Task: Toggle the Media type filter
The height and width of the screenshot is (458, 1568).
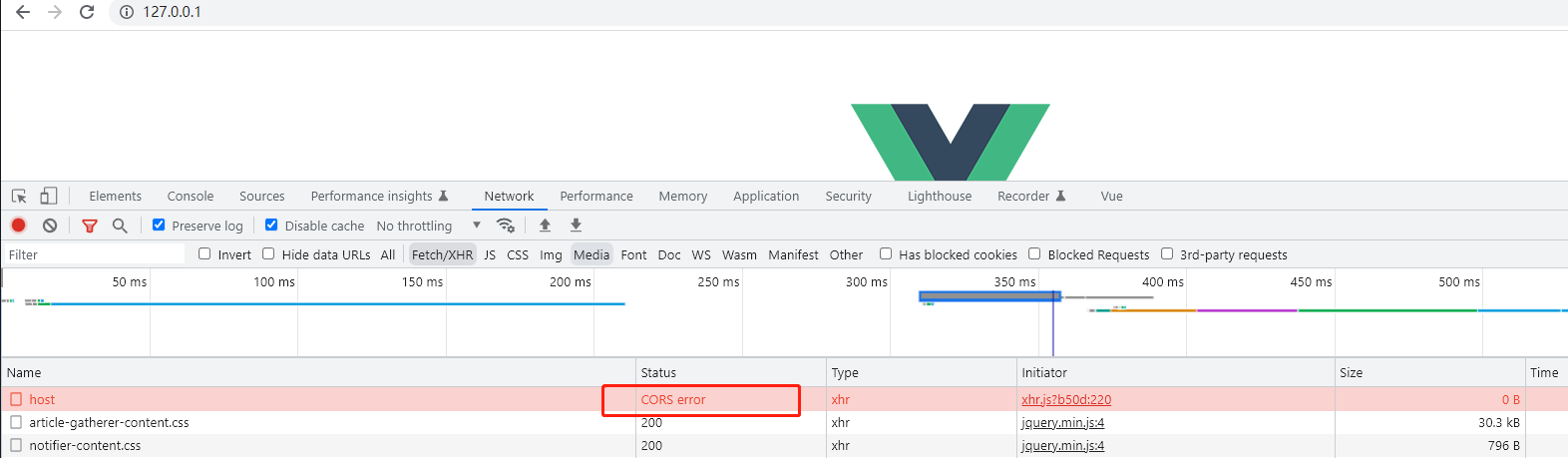Action: (591, 254)
